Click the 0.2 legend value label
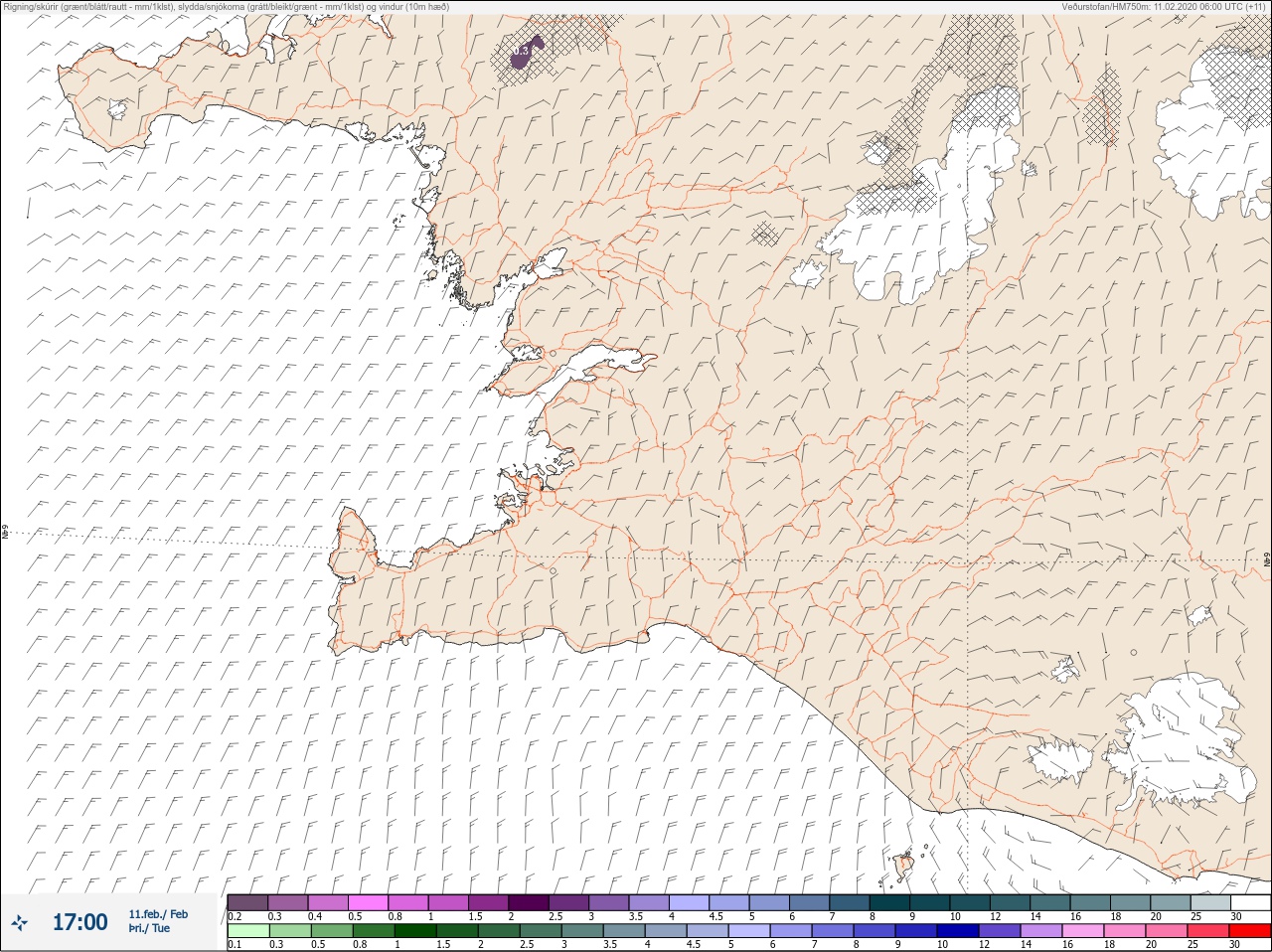1272x952 pixels. pyautogui.click(x=236, y=916)
